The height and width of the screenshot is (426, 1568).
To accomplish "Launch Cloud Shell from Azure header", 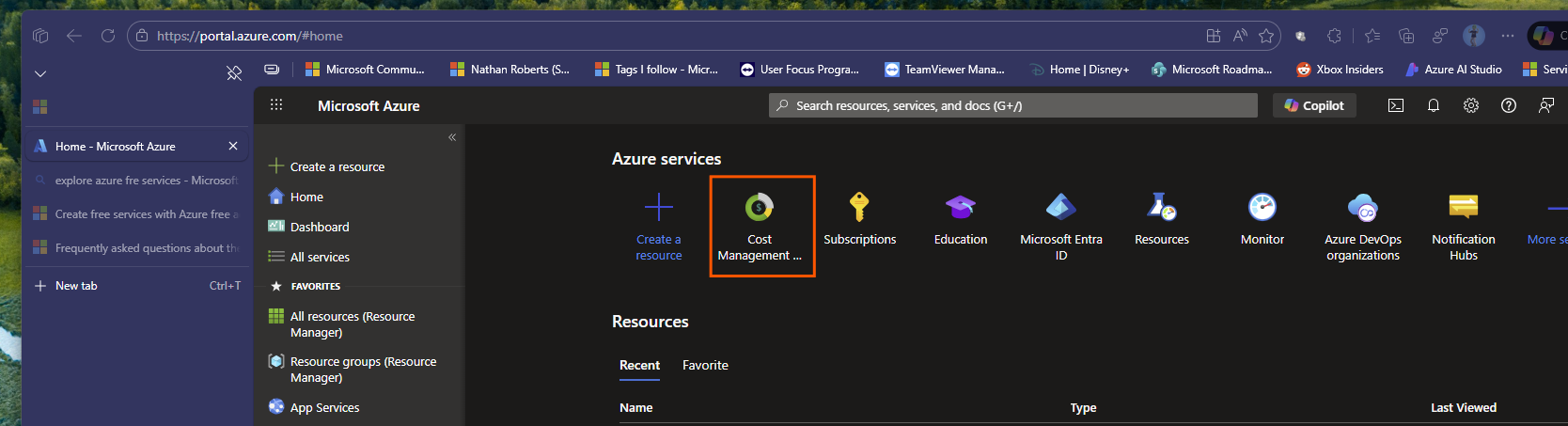I will 1396,105.
